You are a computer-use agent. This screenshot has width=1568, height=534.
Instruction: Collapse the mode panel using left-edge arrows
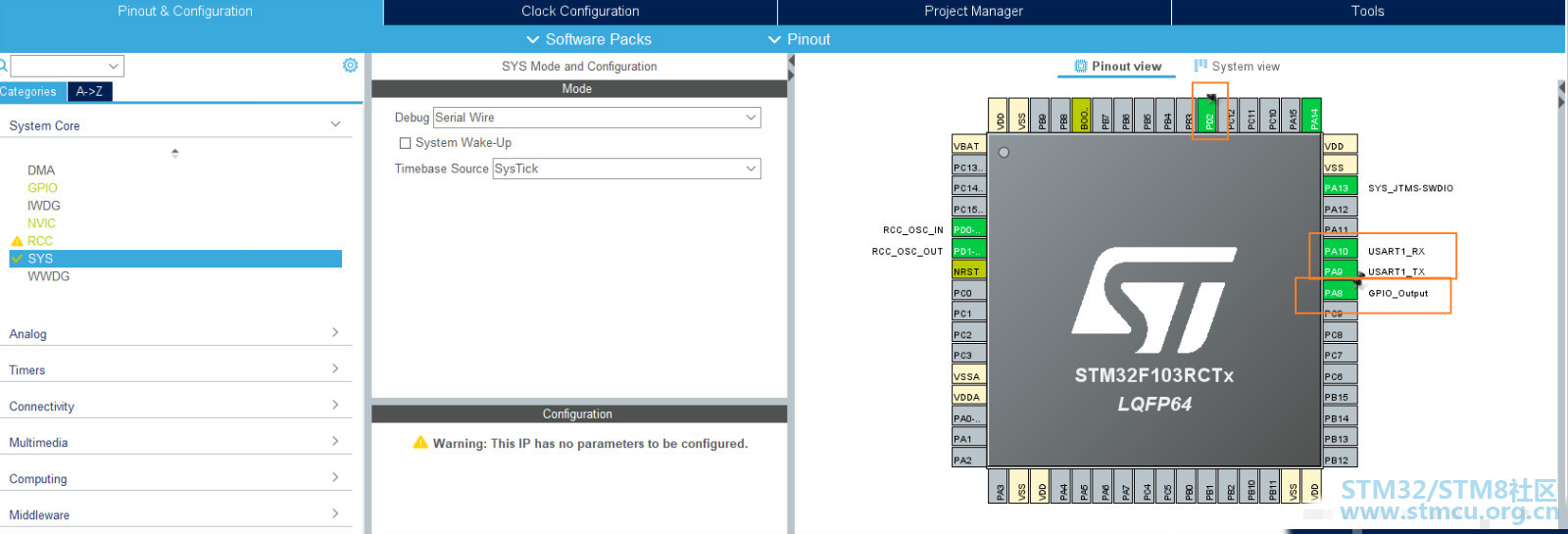pos(791,67)
